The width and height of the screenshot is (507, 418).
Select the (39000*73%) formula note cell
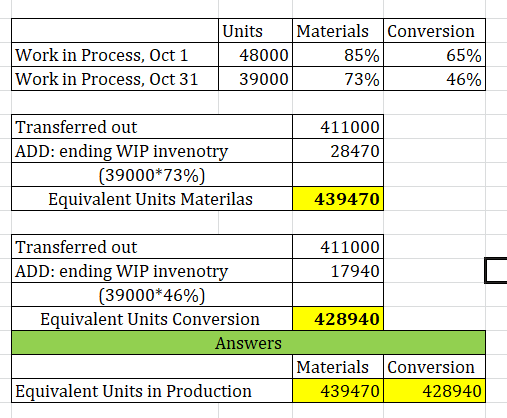point(152,175)
